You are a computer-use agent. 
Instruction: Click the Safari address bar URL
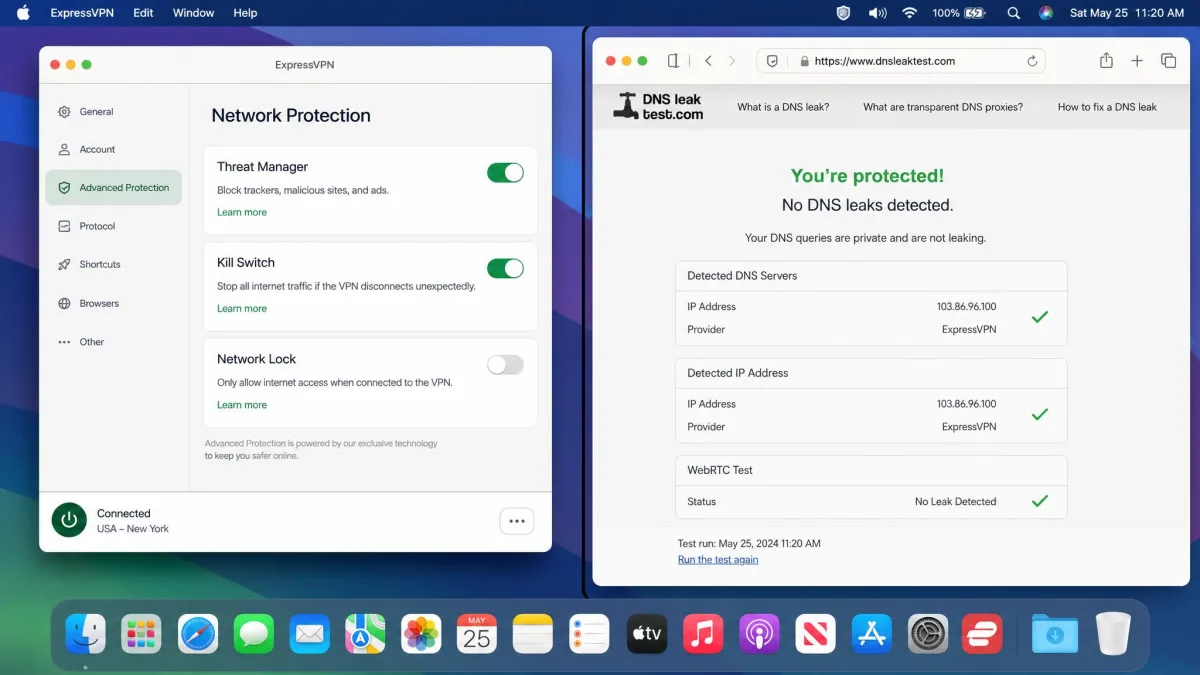click(x=884, y=61)
